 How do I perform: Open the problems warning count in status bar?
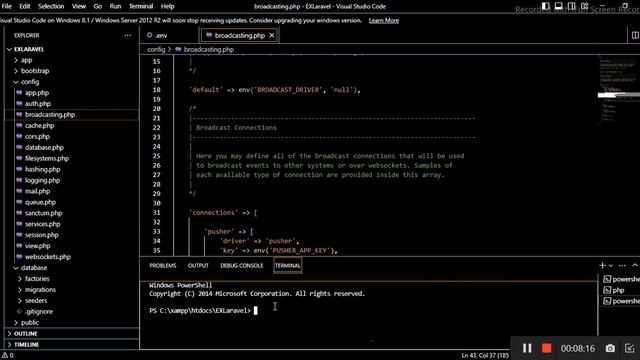point(8,356)
